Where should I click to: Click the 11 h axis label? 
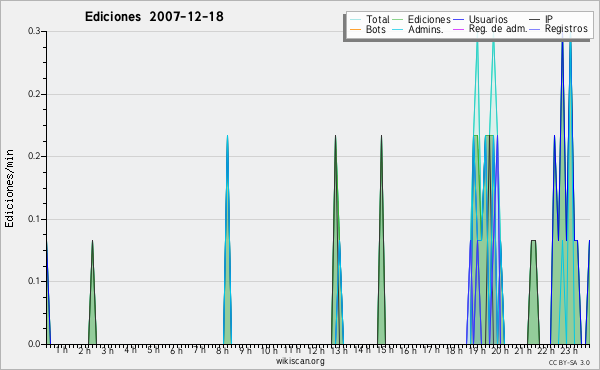292,350
